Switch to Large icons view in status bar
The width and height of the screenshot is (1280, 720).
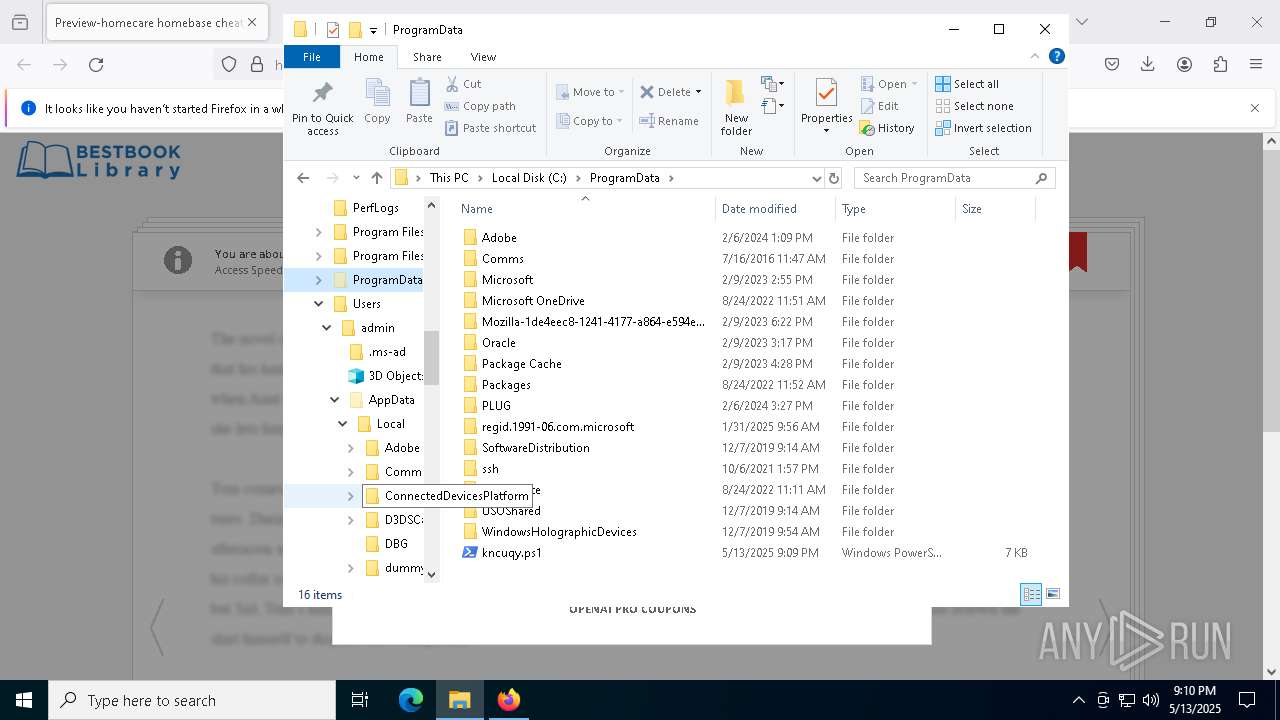[1052, 594]
